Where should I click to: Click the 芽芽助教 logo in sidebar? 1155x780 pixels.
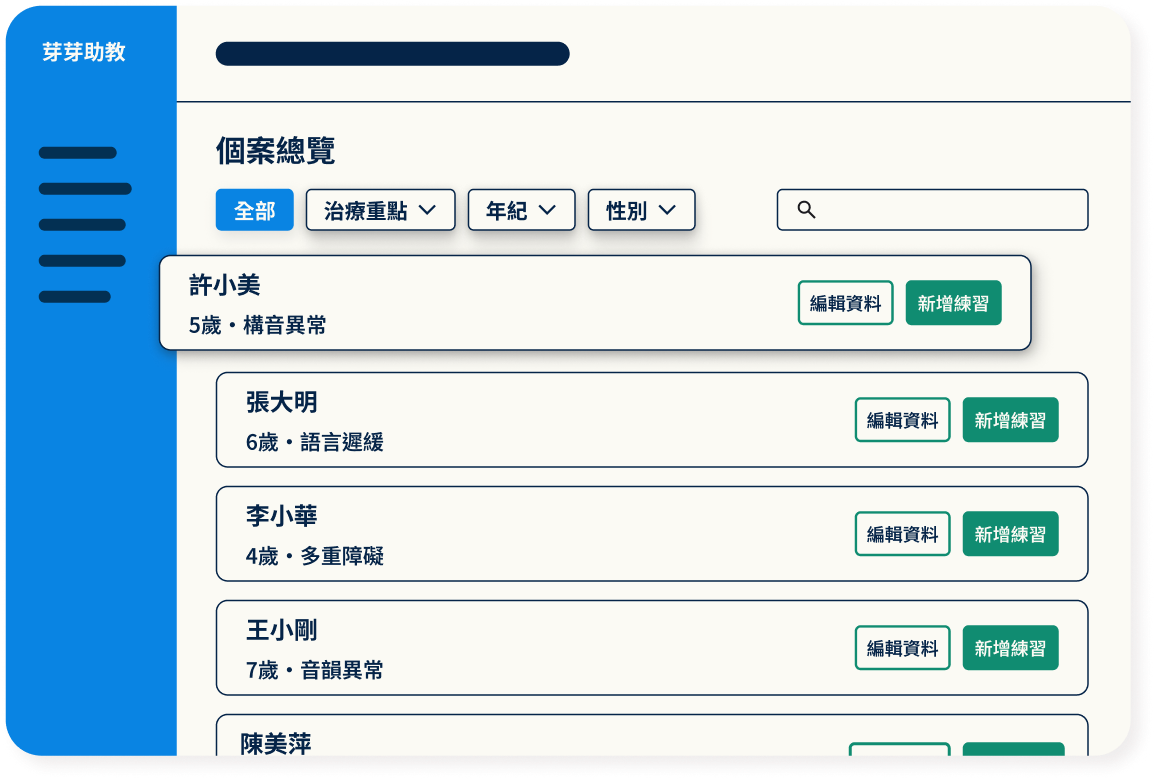tap(84, 52)
